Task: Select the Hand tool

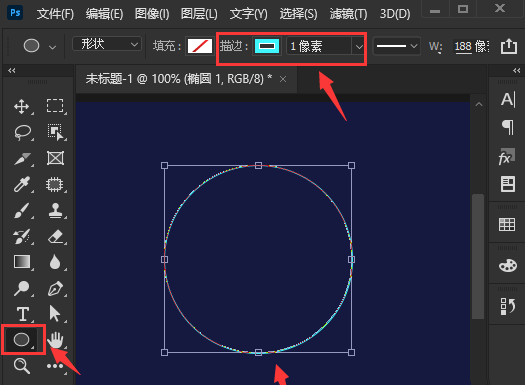Action: click(55, 340)
